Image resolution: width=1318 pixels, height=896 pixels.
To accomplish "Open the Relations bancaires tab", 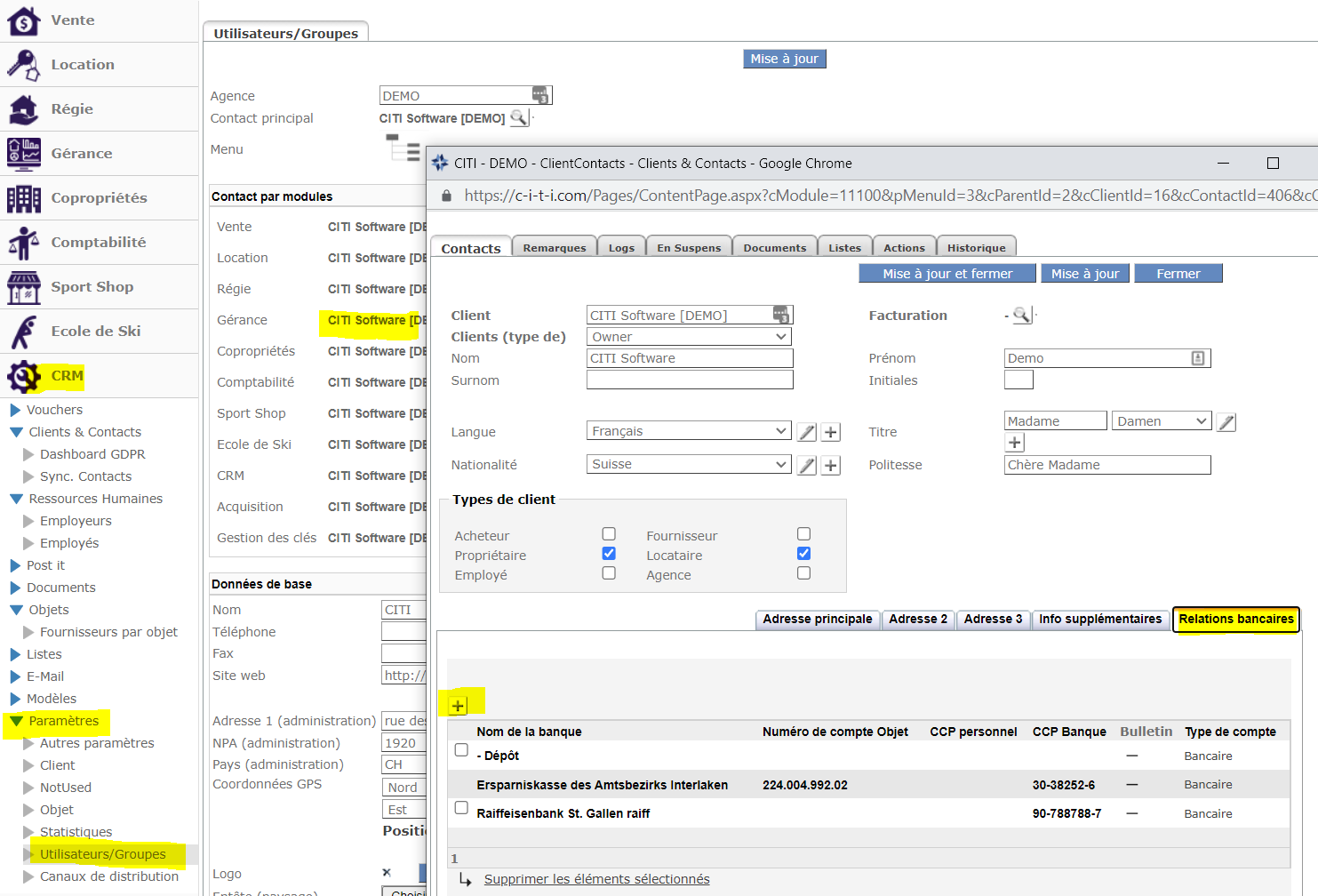I will pyautogui.click(x=1236, y=619).
